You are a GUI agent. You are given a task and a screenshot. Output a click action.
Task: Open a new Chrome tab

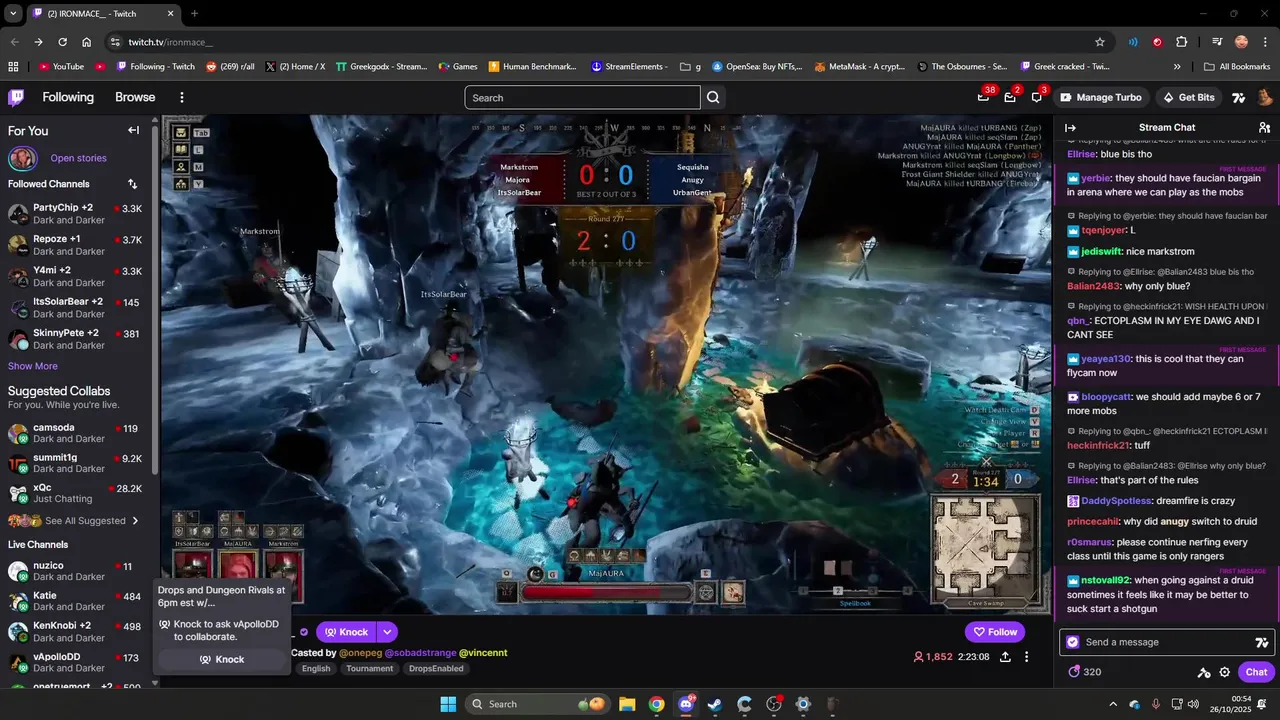point(195,14)
